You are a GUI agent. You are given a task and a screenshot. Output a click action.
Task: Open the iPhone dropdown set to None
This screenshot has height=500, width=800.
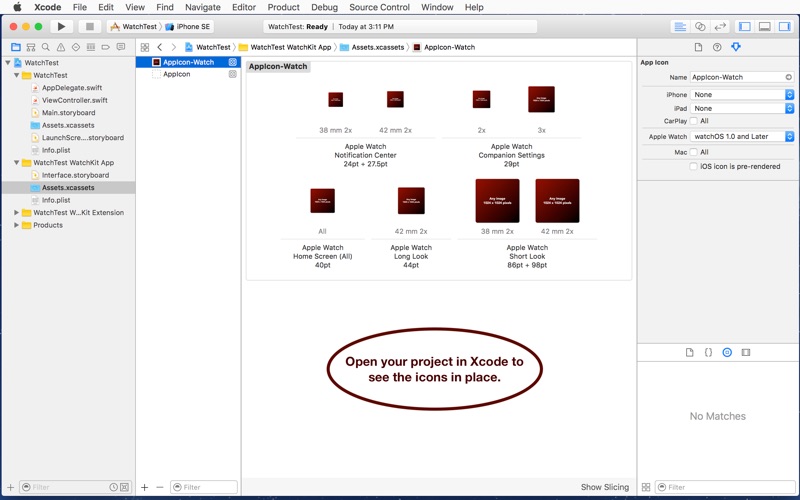coord(742,95)
